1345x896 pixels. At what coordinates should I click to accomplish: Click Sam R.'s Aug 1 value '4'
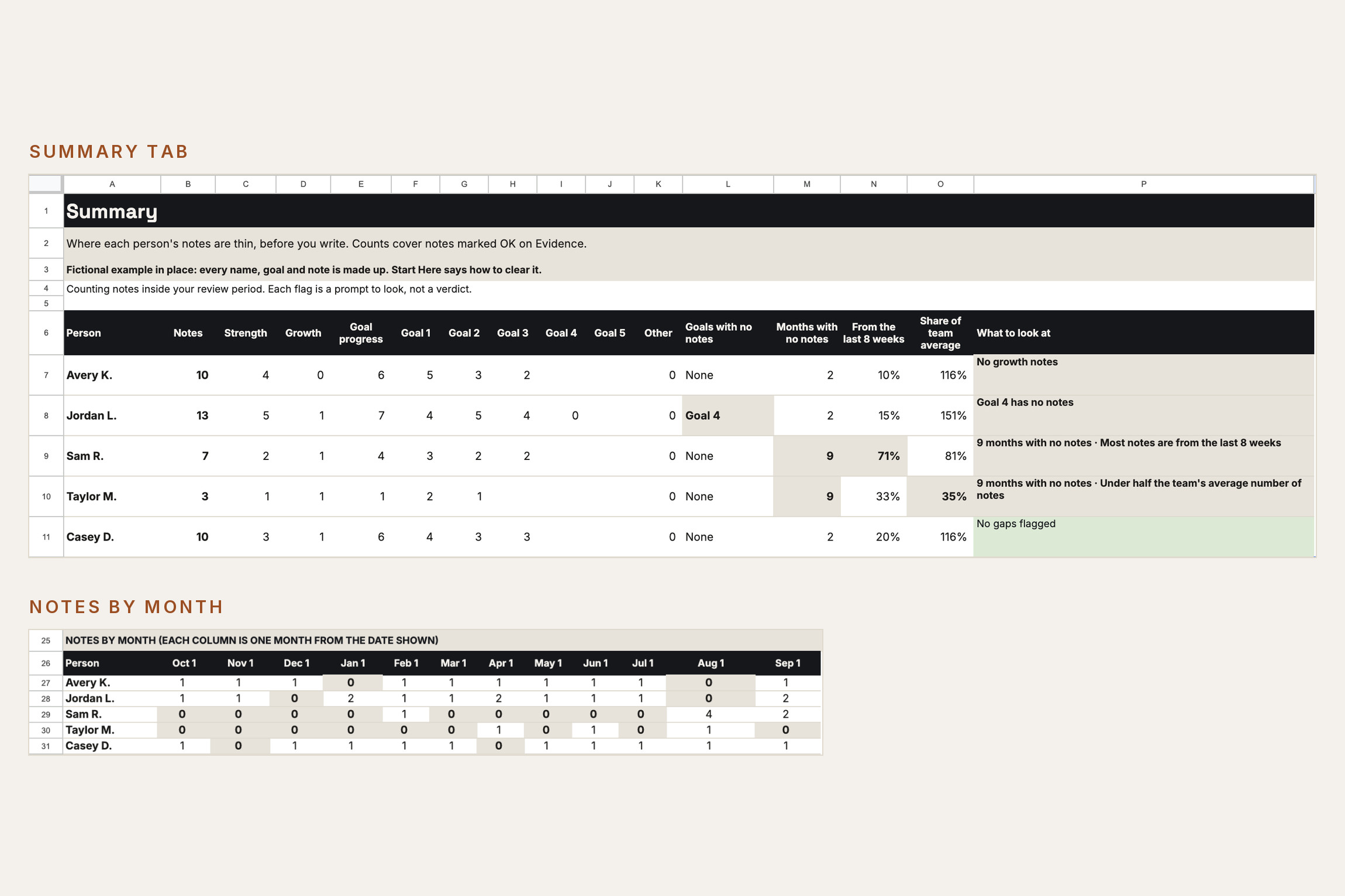pos(711,714)
